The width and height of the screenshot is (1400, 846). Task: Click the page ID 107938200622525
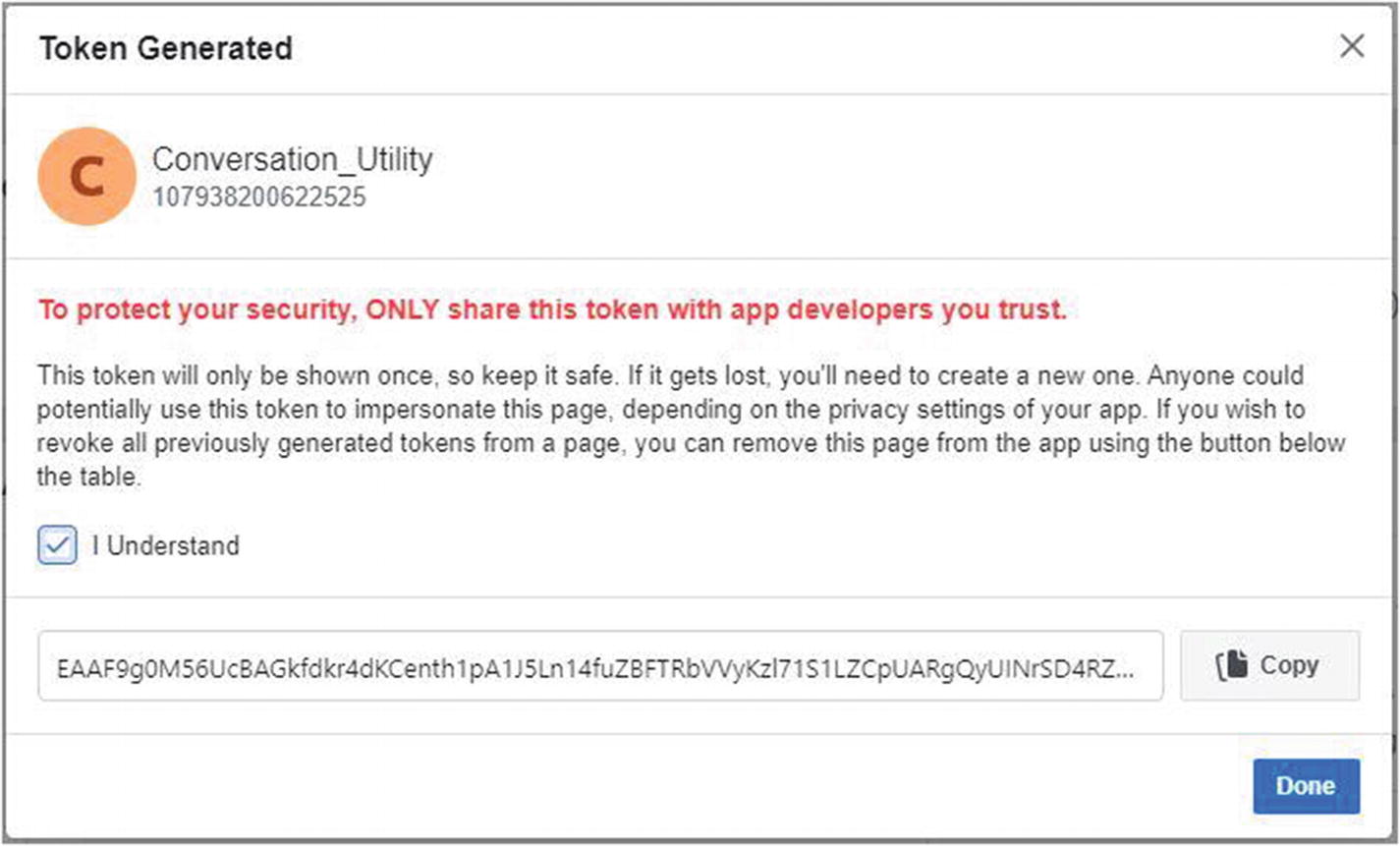(x=259, y=197)
